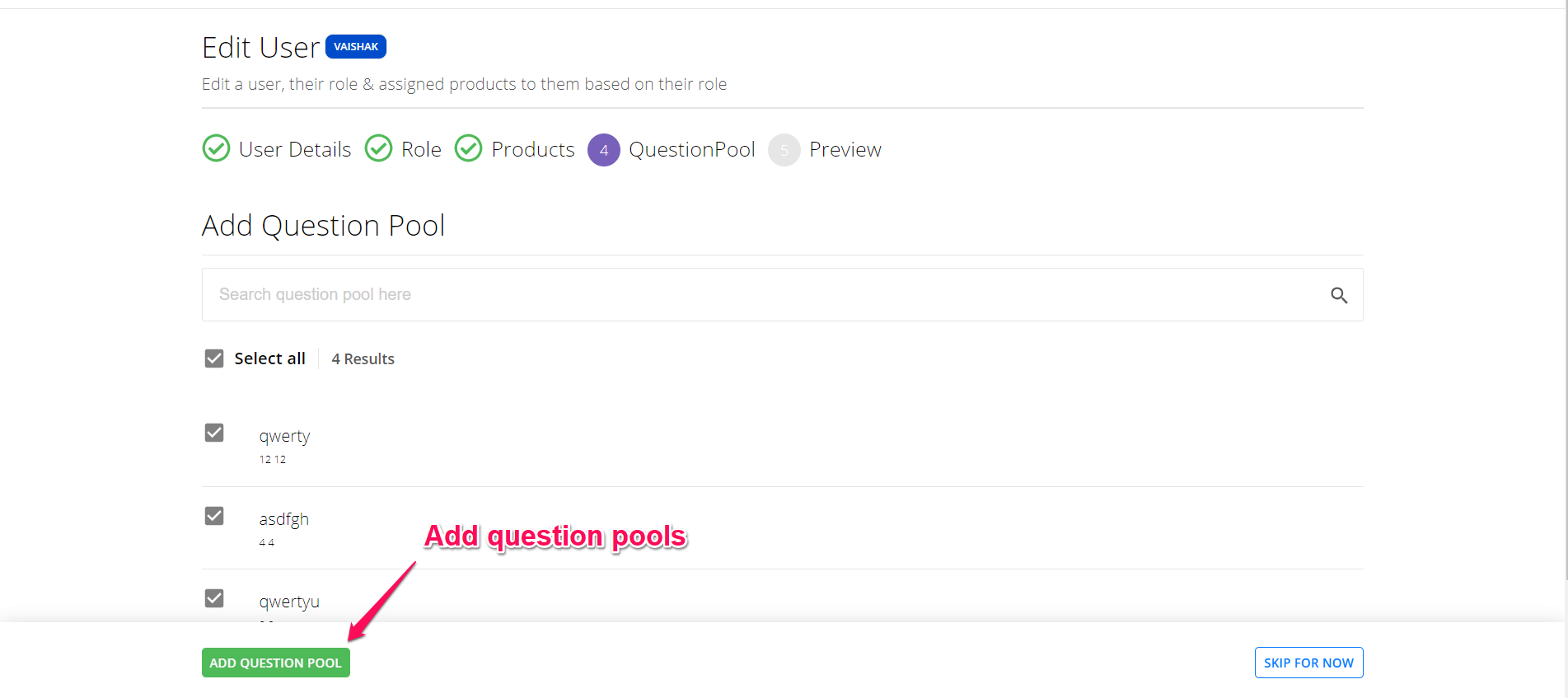
Task: Toggle the qwertyu question pool checkbox
Action: [214, 598]
